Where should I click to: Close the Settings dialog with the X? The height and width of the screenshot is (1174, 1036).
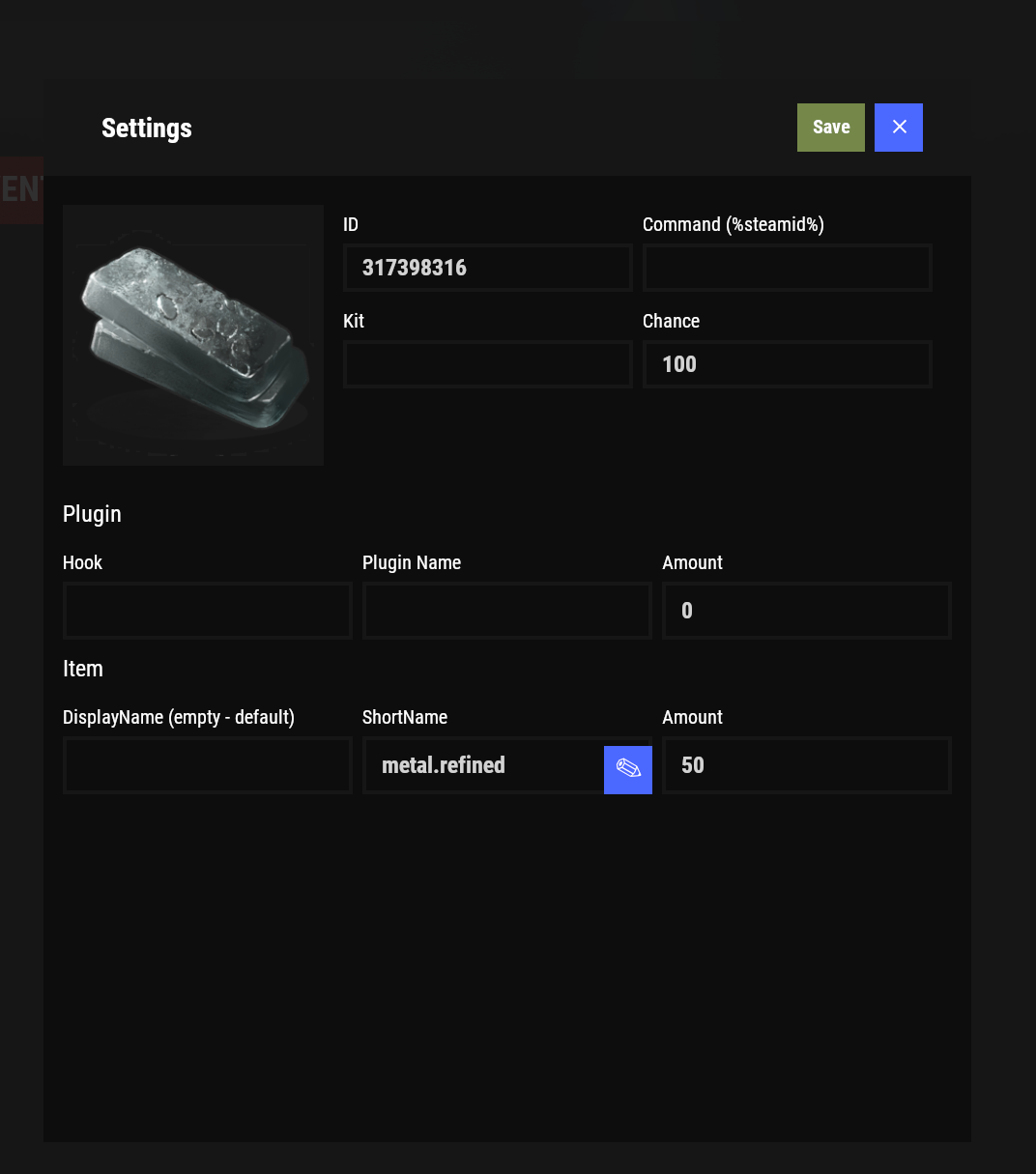coord(899,128)
